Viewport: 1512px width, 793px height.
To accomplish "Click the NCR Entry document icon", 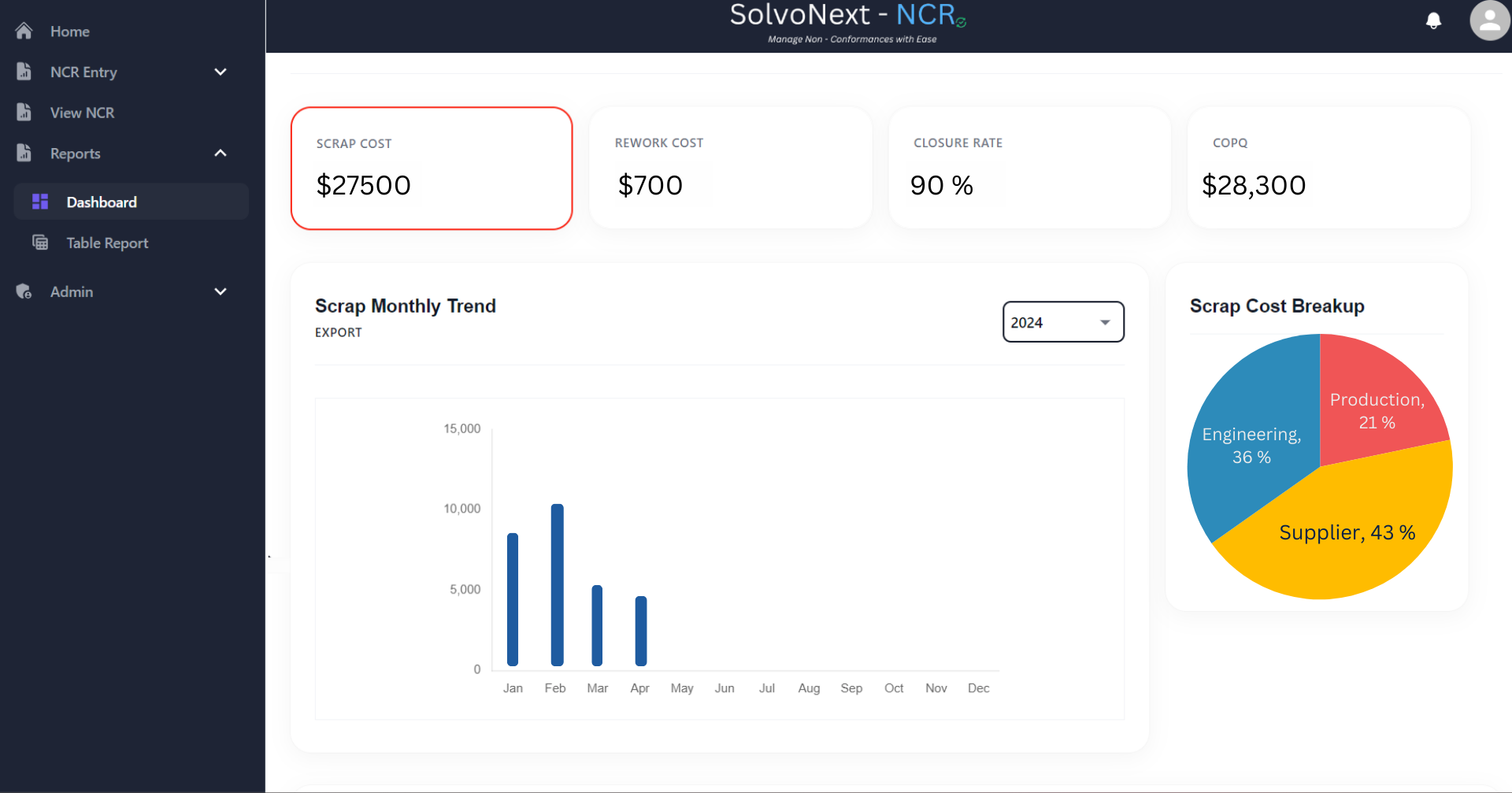I will [24, 72].
